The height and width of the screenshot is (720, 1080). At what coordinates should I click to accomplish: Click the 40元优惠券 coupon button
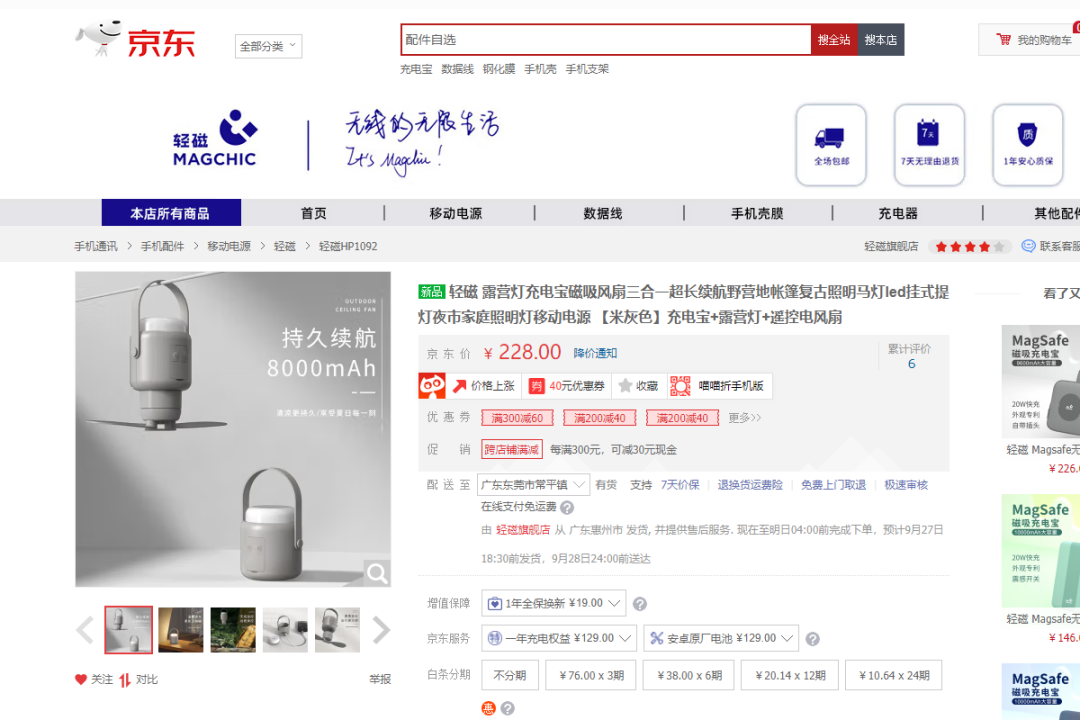point(568,386)
